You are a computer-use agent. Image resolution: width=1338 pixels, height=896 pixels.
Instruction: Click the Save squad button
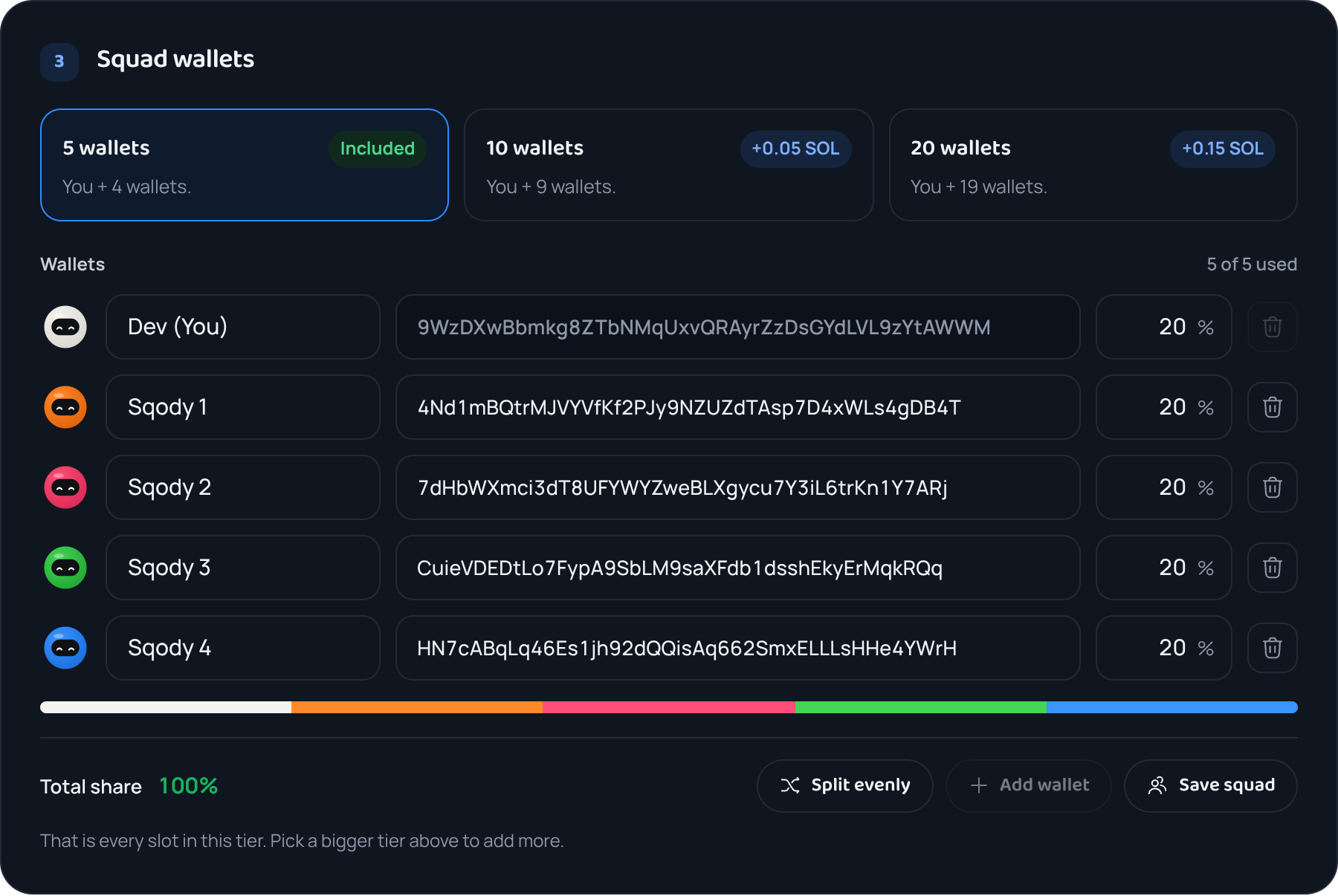tap(1211, 786)
